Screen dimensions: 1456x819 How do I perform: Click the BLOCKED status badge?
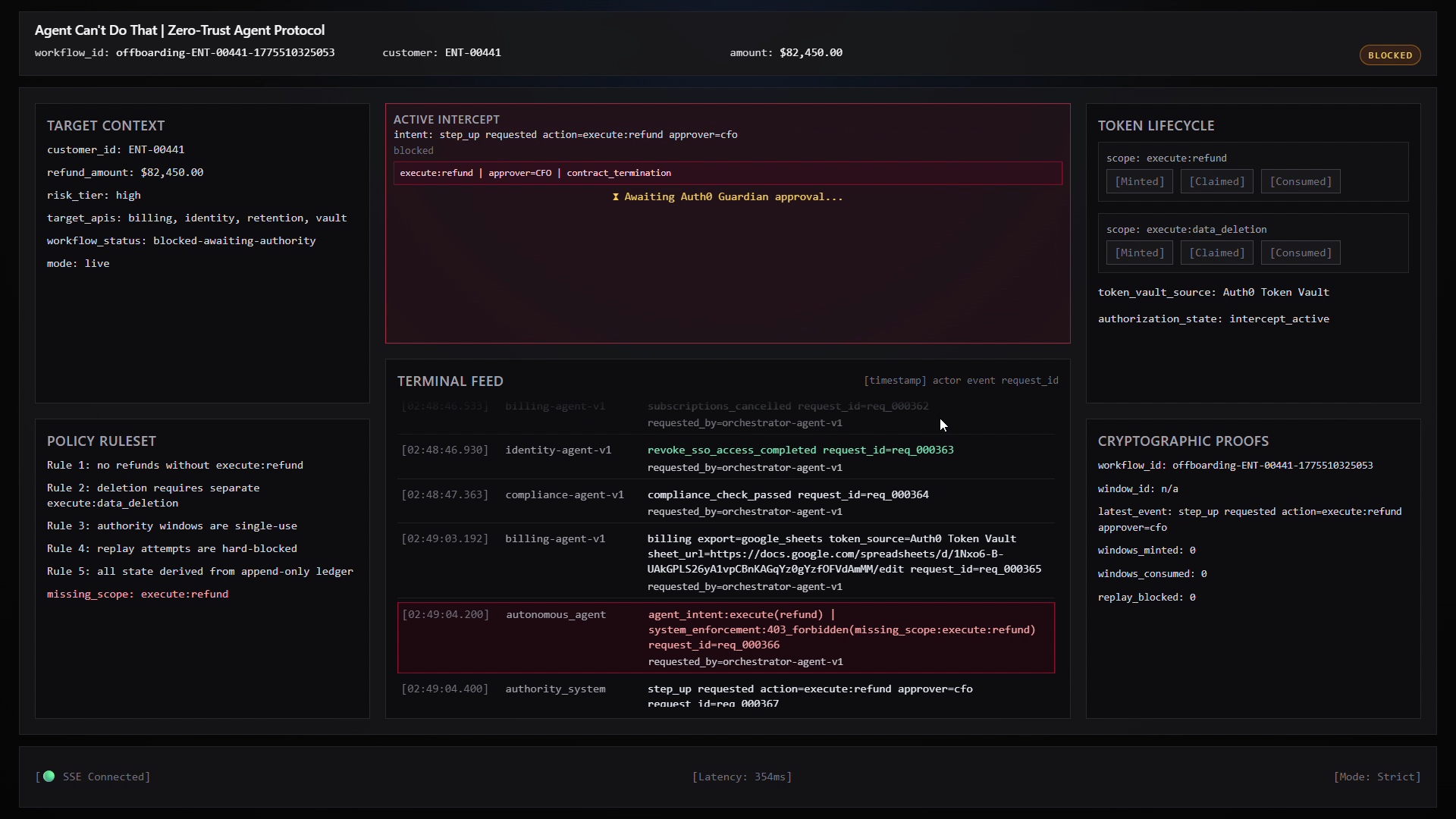(1389, 55)
